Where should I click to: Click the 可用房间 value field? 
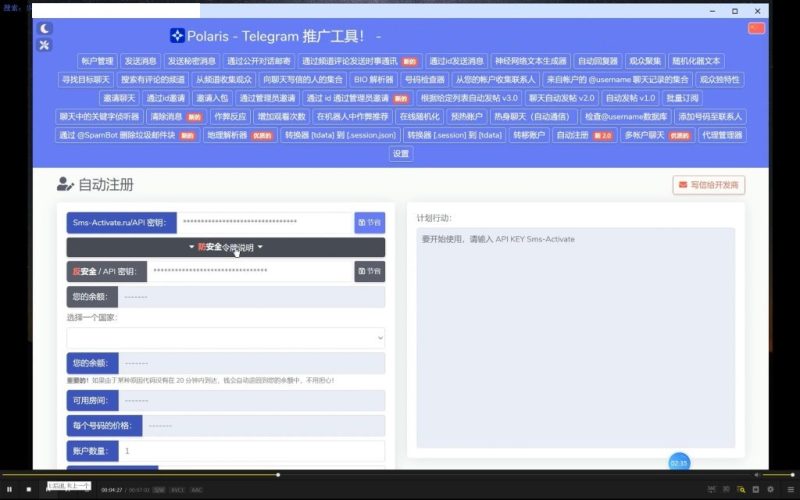point(252,401)
